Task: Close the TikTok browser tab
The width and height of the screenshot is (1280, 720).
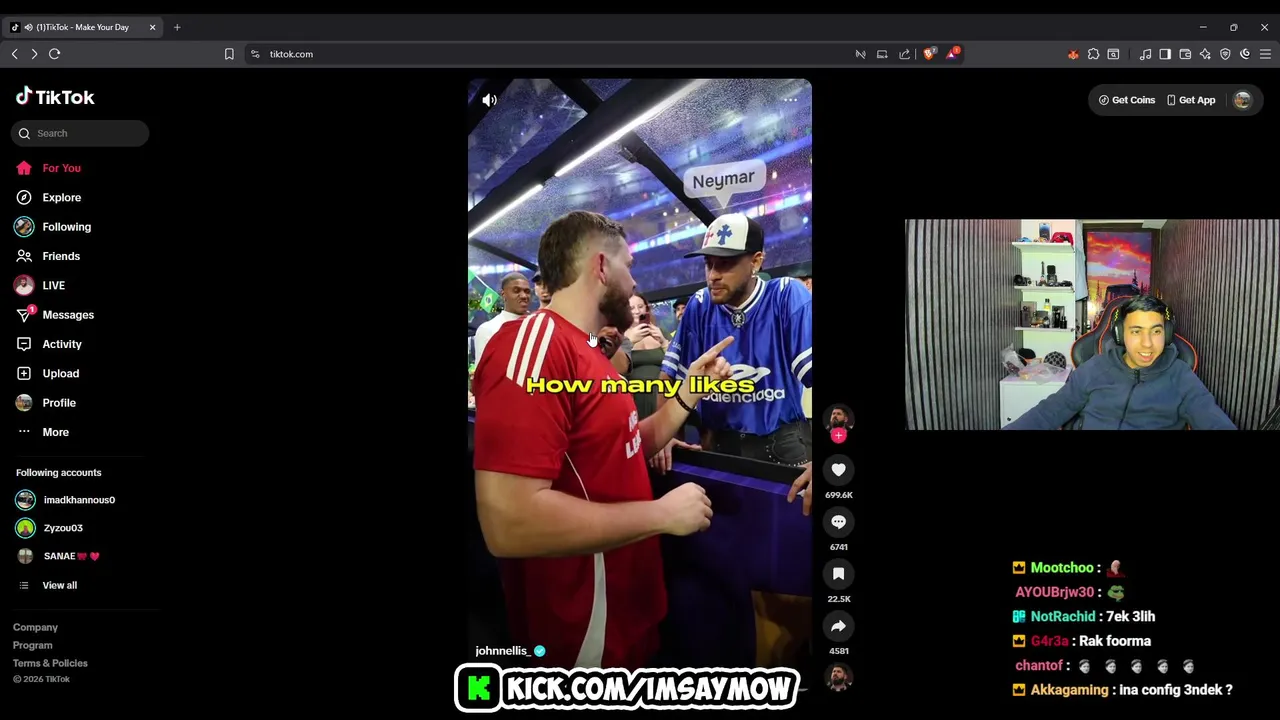Action: click(152, 27)
